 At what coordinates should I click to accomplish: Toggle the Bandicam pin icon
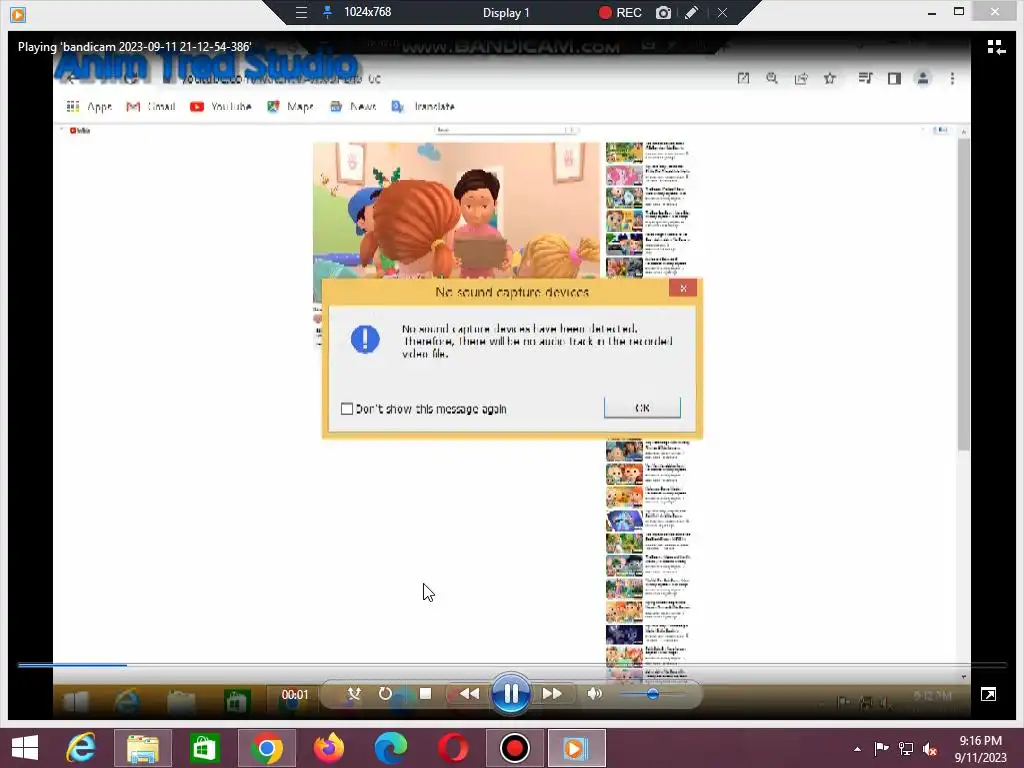[327, 12]
